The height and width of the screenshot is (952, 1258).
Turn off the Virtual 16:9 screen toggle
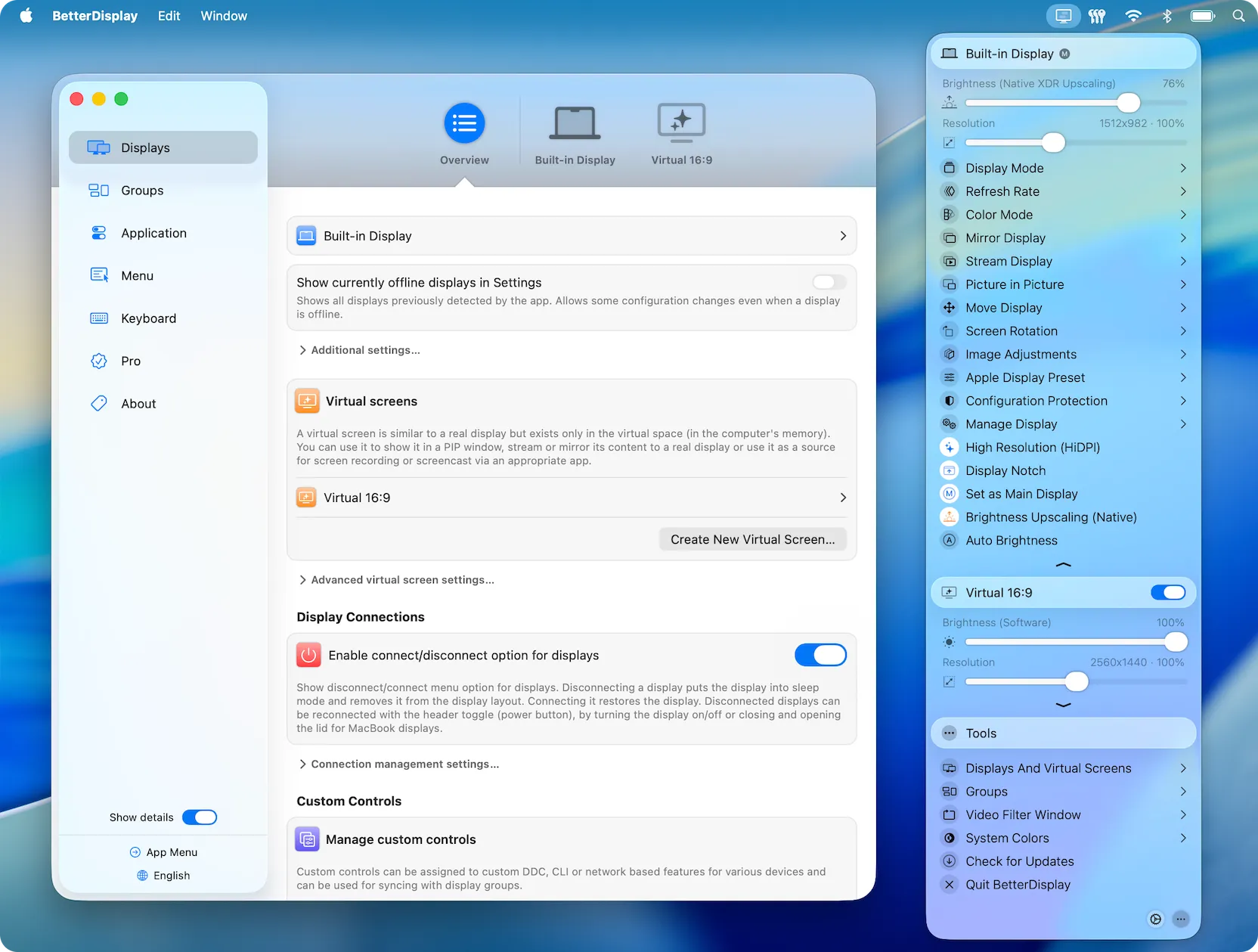[x=1168, y=592]
